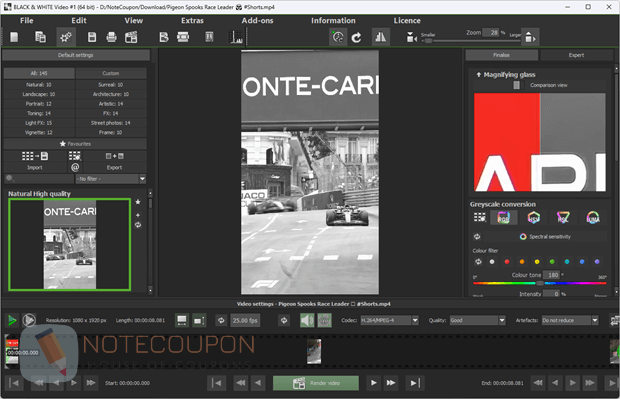Image resolution: width=620 pixels, height=399 pixels.
Task: Toggle the Favourites filter
Action: (75, 144)
